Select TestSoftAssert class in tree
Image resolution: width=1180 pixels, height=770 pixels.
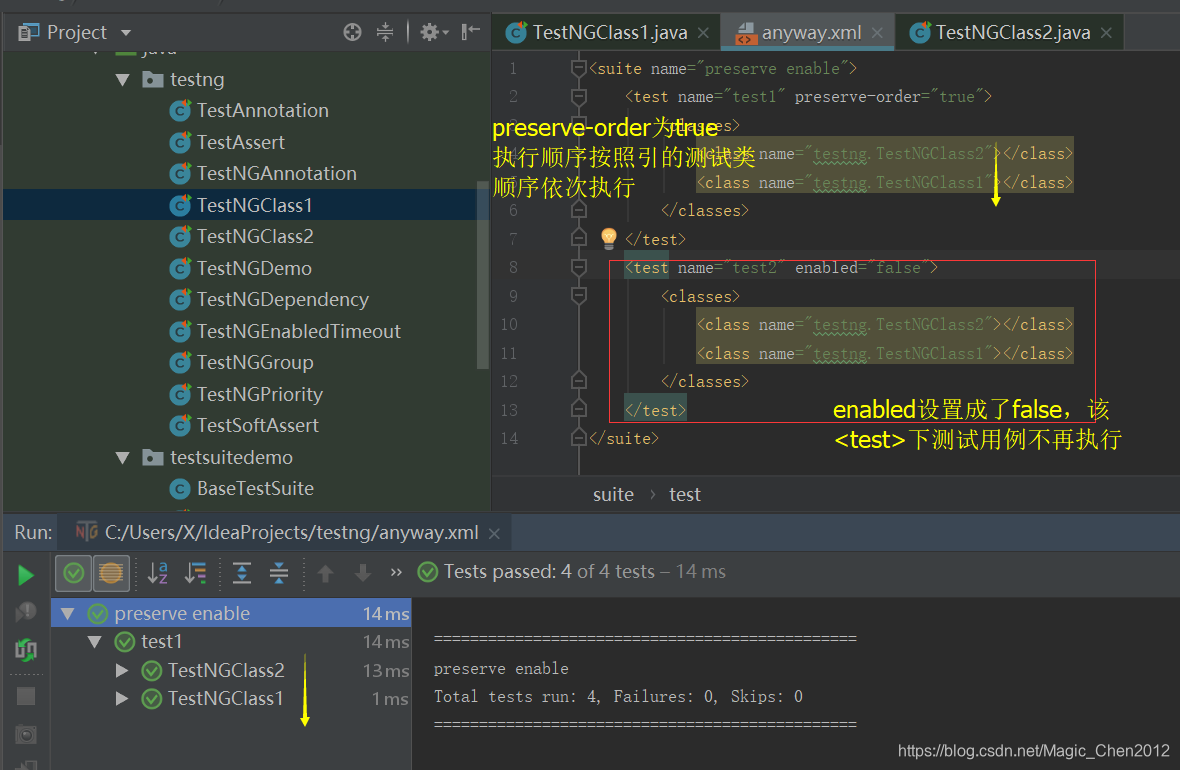pos(257,425)
